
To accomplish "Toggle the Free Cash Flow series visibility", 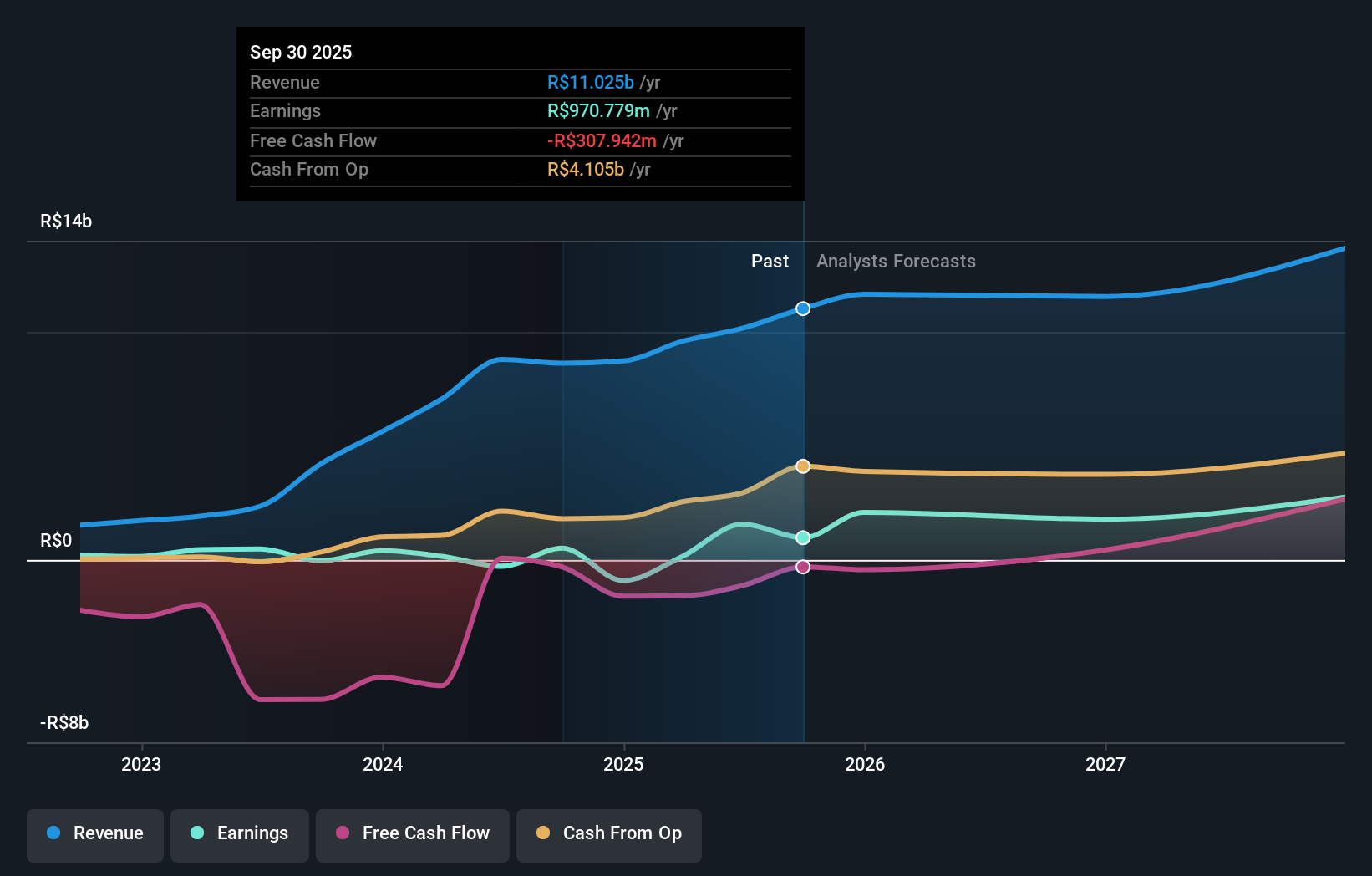I will pyautogui.click(x=412, y=835).
